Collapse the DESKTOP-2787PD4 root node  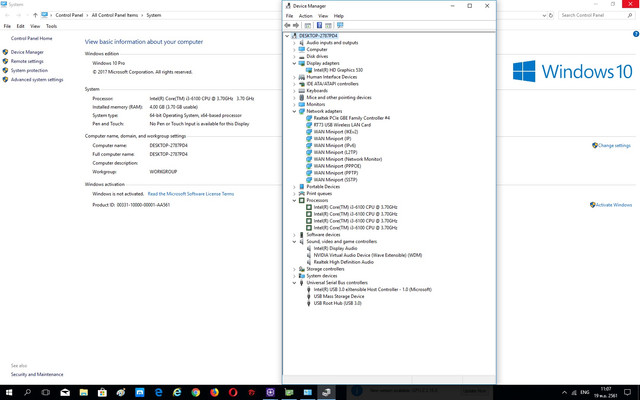[x=287, y=36]
